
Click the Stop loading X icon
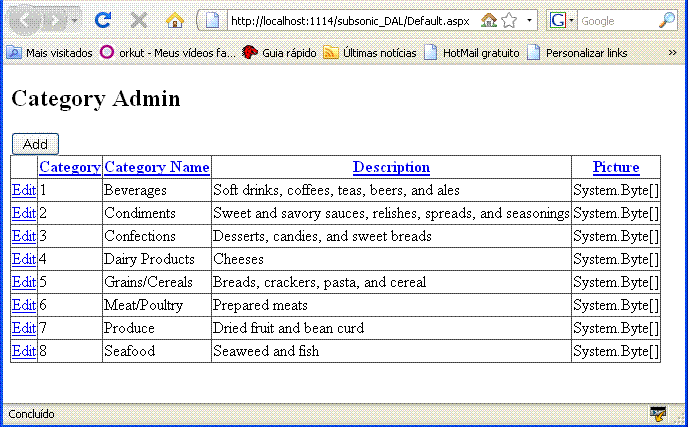139,20
